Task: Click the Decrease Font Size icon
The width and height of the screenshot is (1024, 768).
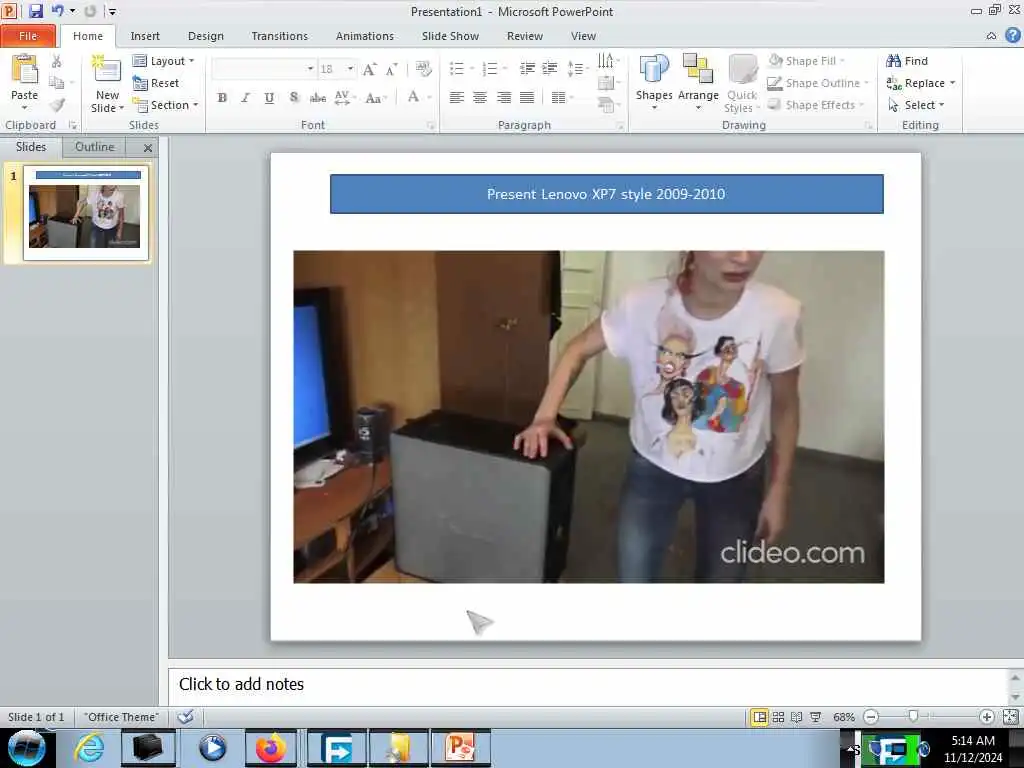Action: click(392, 69)
